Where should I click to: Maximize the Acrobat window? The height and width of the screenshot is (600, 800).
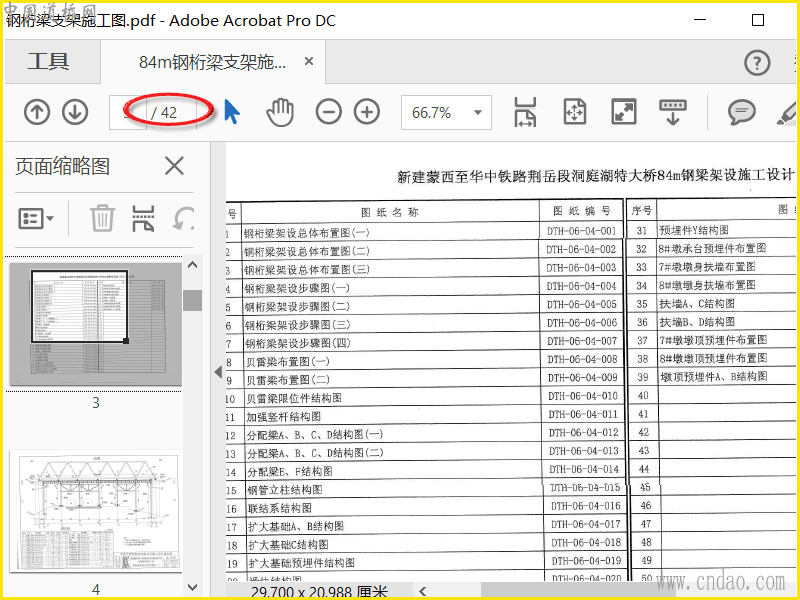758,20
